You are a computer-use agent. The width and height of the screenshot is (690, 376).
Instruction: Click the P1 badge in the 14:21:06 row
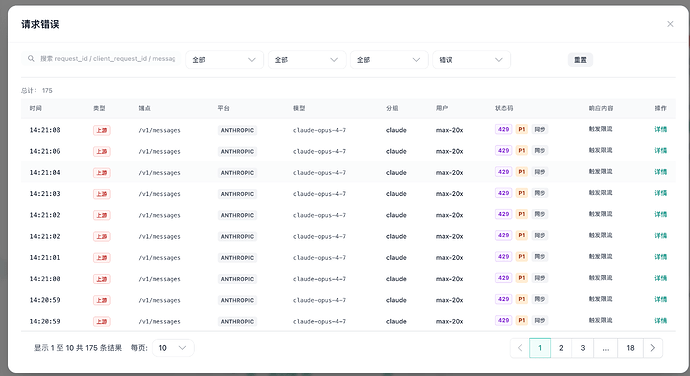521,151
